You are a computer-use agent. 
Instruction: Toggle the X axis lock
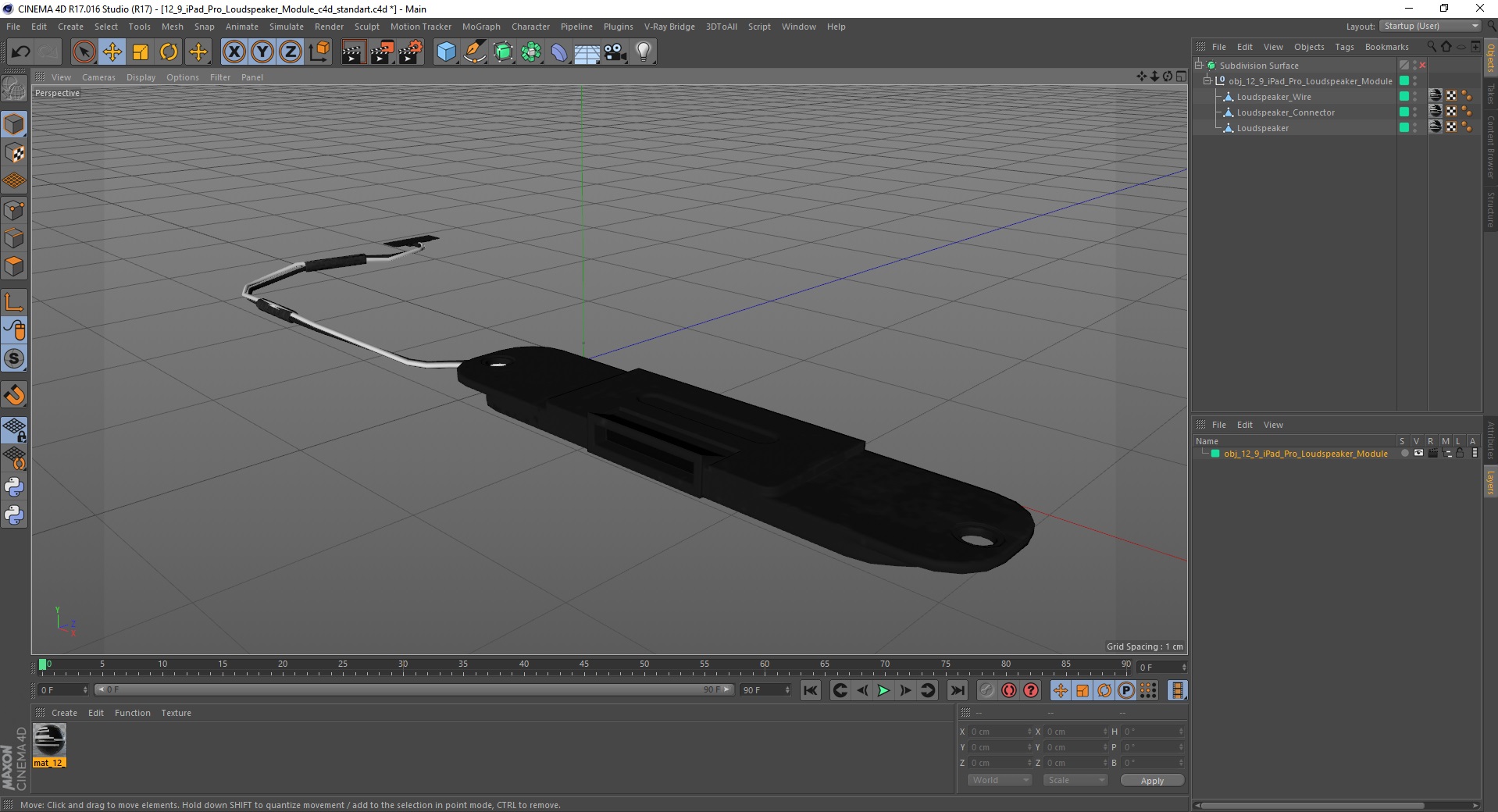234,52
